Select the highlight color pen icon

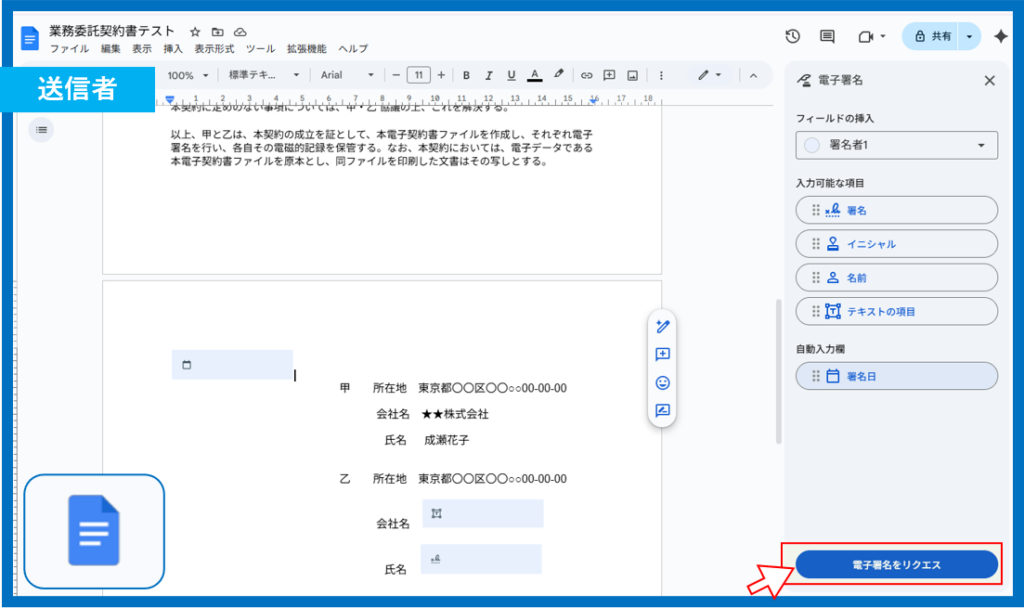click(x=559, y=75)
